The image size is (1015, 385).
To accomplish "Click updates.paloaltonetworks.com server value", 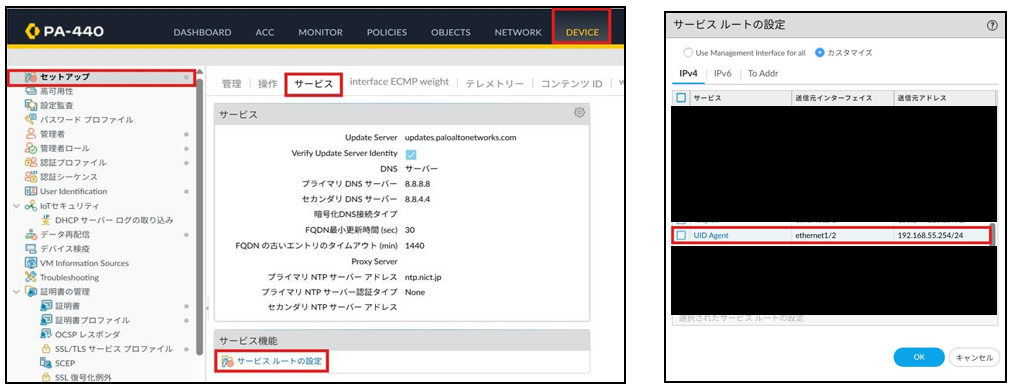I will (x=460, y=137).
